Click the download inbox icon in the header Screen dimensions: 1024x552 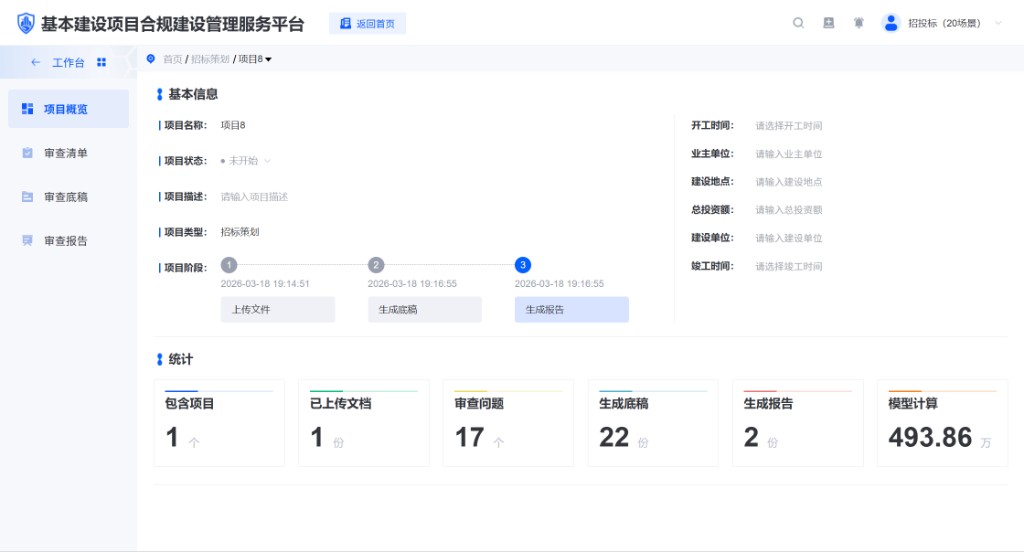pyautogui.click(x=829, y=23)
